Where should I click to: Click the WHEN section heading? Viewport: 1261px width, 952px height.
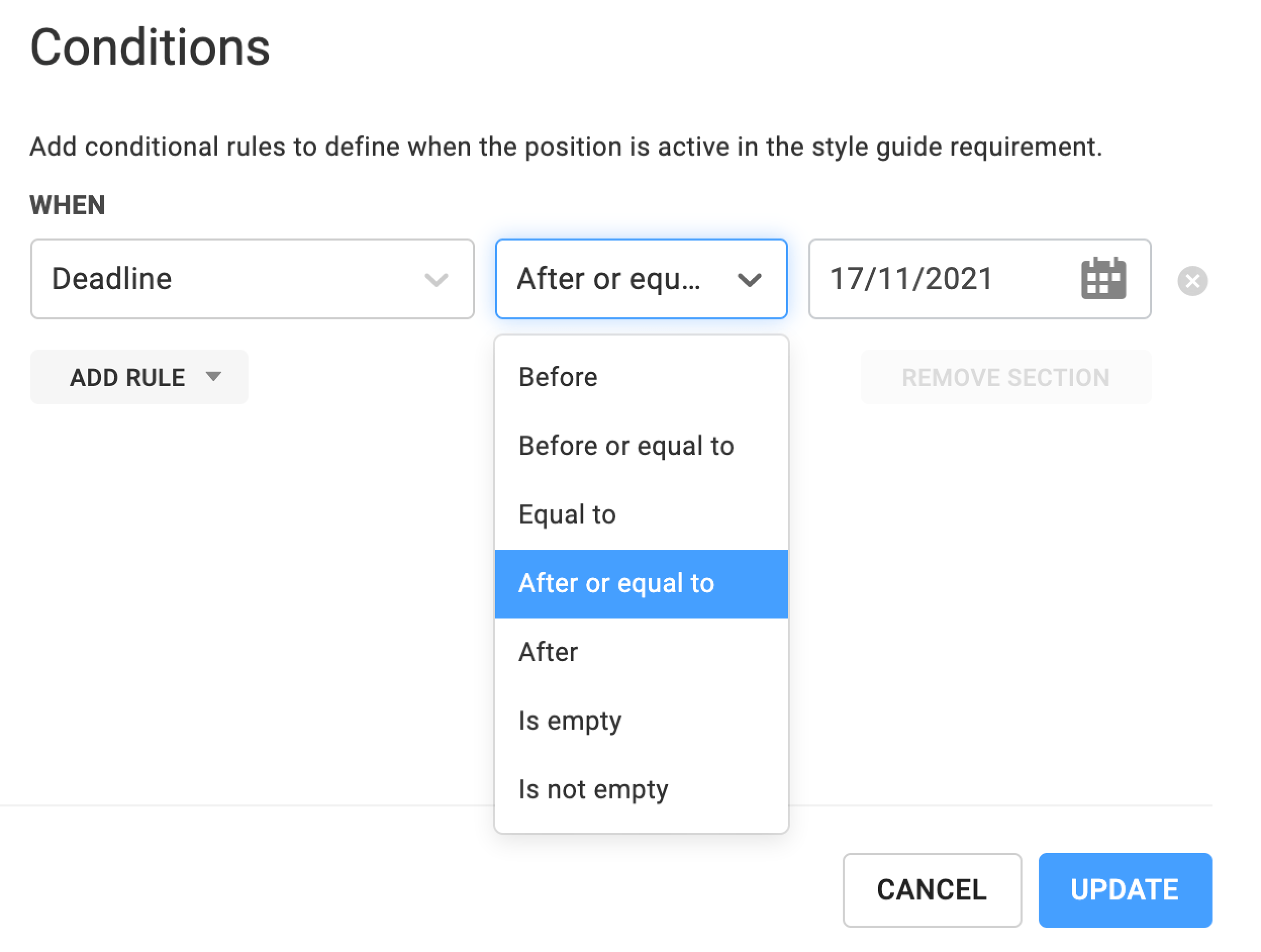click(x=67, y=205)
